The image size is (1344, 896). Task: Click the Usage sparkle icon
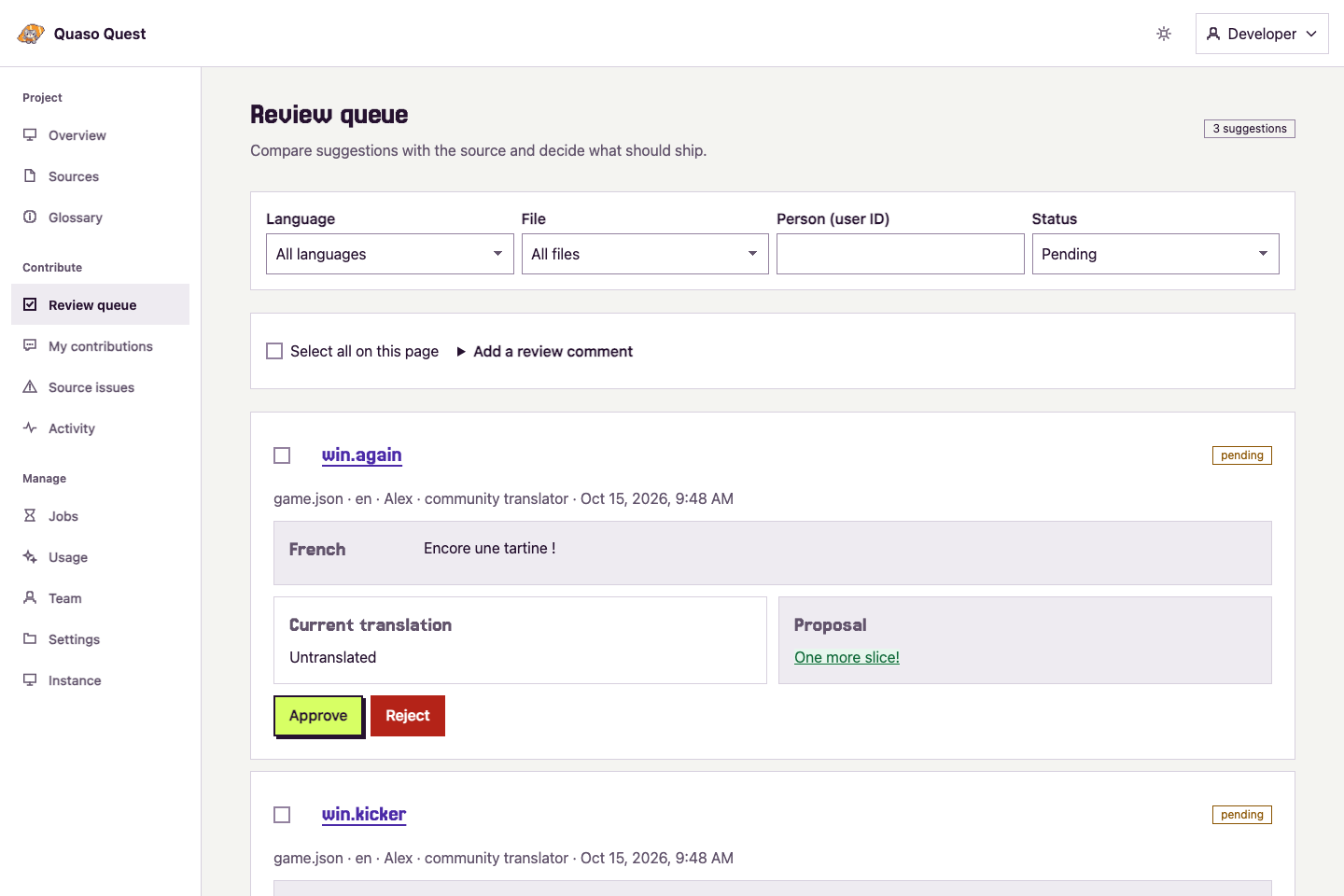30,556
